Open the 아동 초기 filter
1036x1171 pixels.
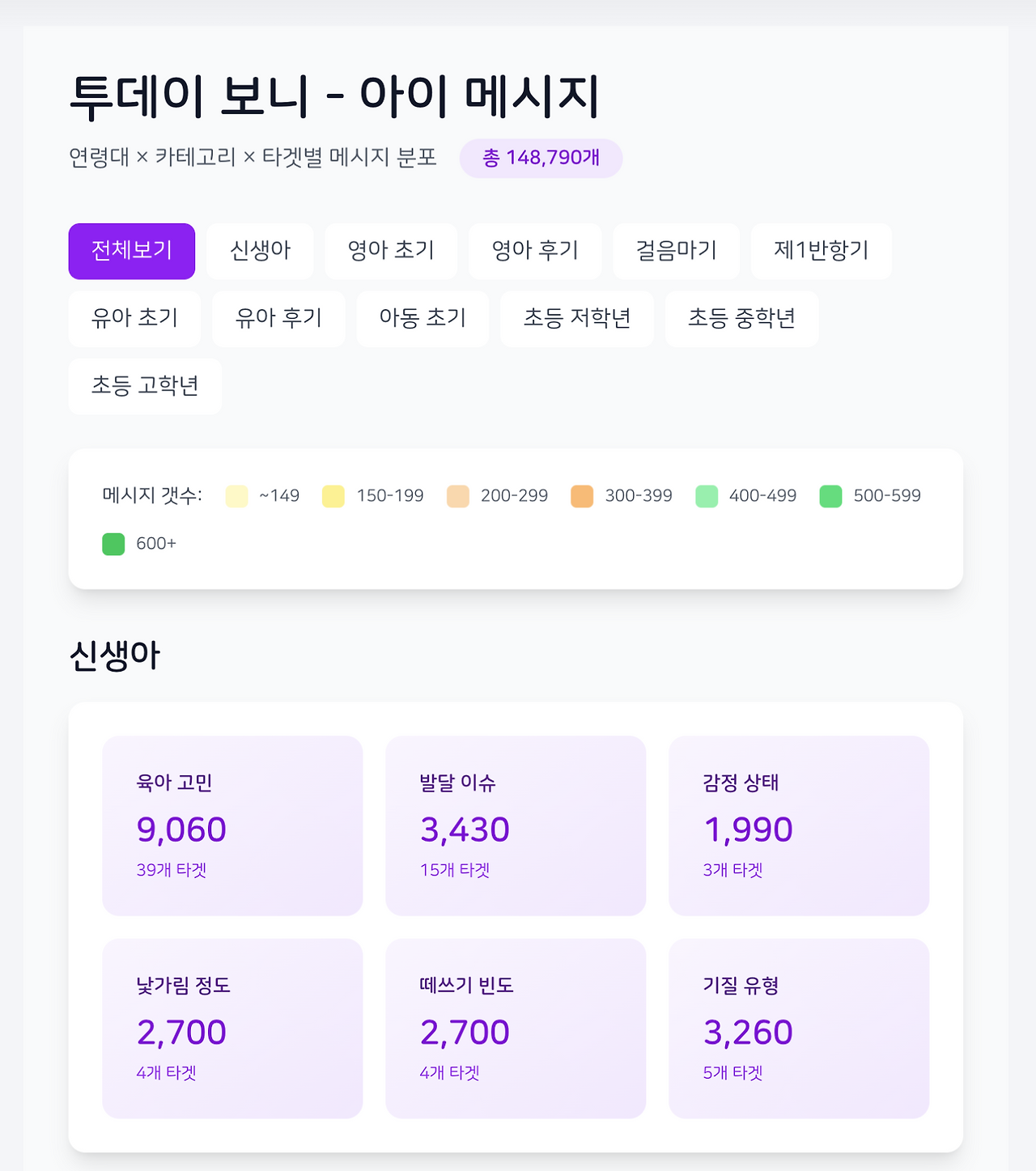tap(422, 319)
